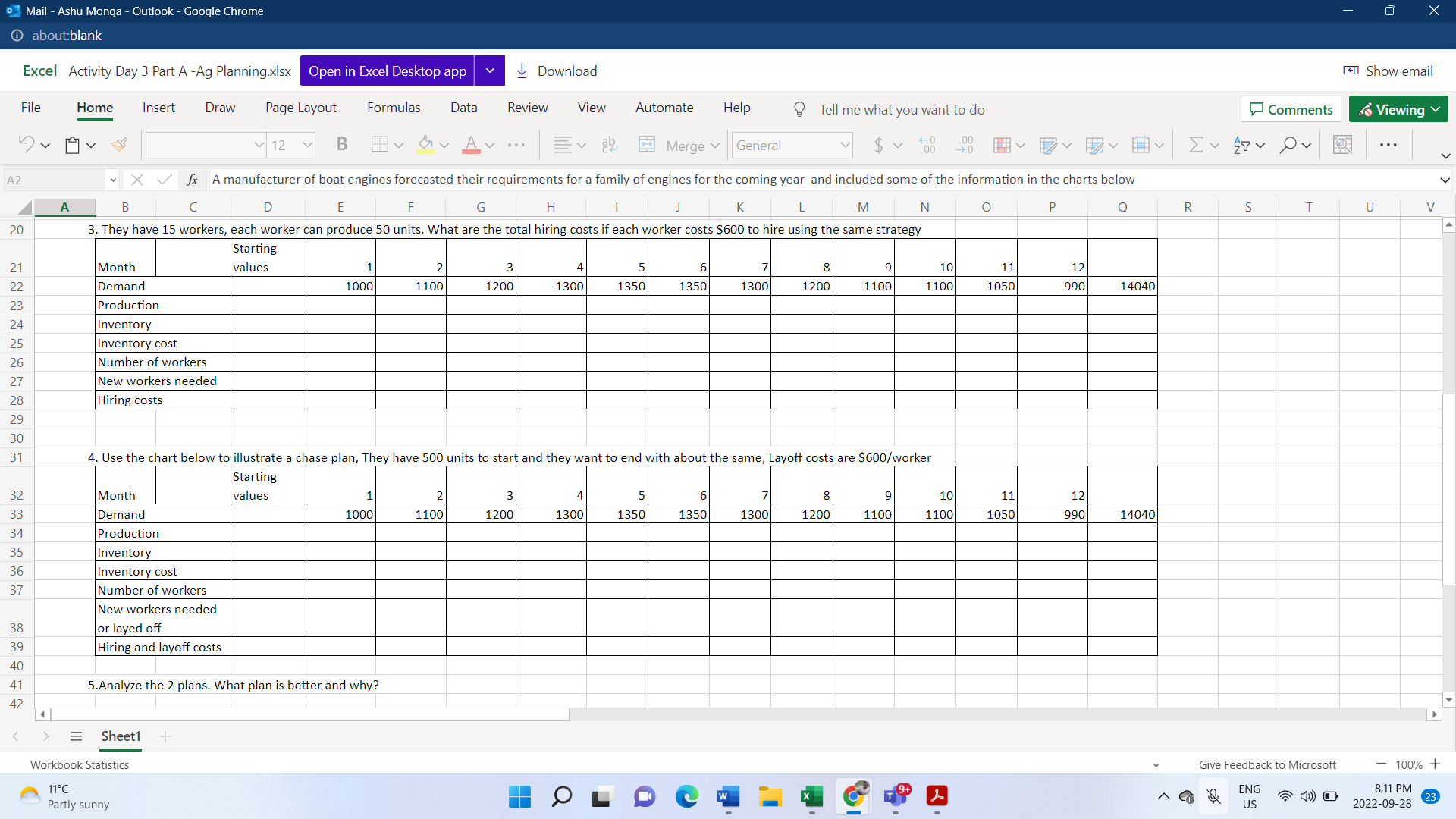
Task: Expand the font size dropdown
Action: 306,145
